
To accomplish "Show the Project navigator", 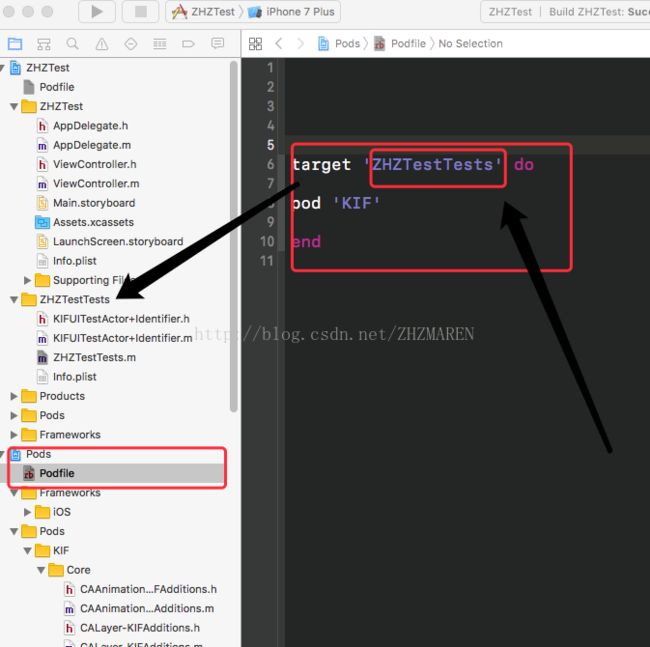I will click(15, 44).
